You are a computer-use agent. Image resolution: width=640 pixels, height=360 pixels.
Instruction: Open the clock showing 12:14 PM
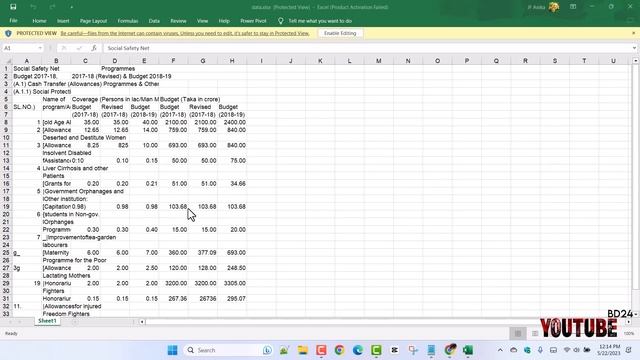pos(608,350)
